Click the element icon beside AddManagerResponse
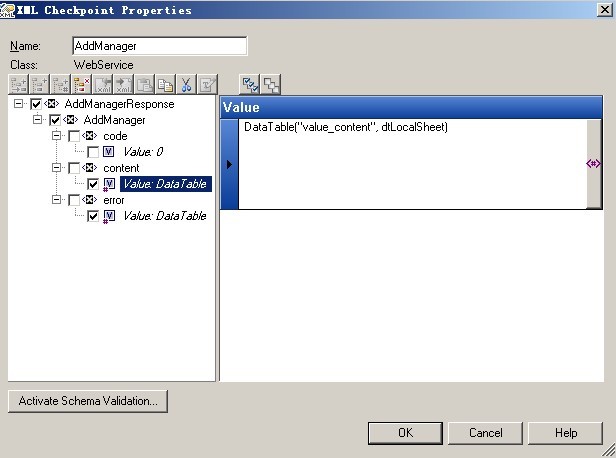The image size is (616, 458). click(x=51, y=104)
